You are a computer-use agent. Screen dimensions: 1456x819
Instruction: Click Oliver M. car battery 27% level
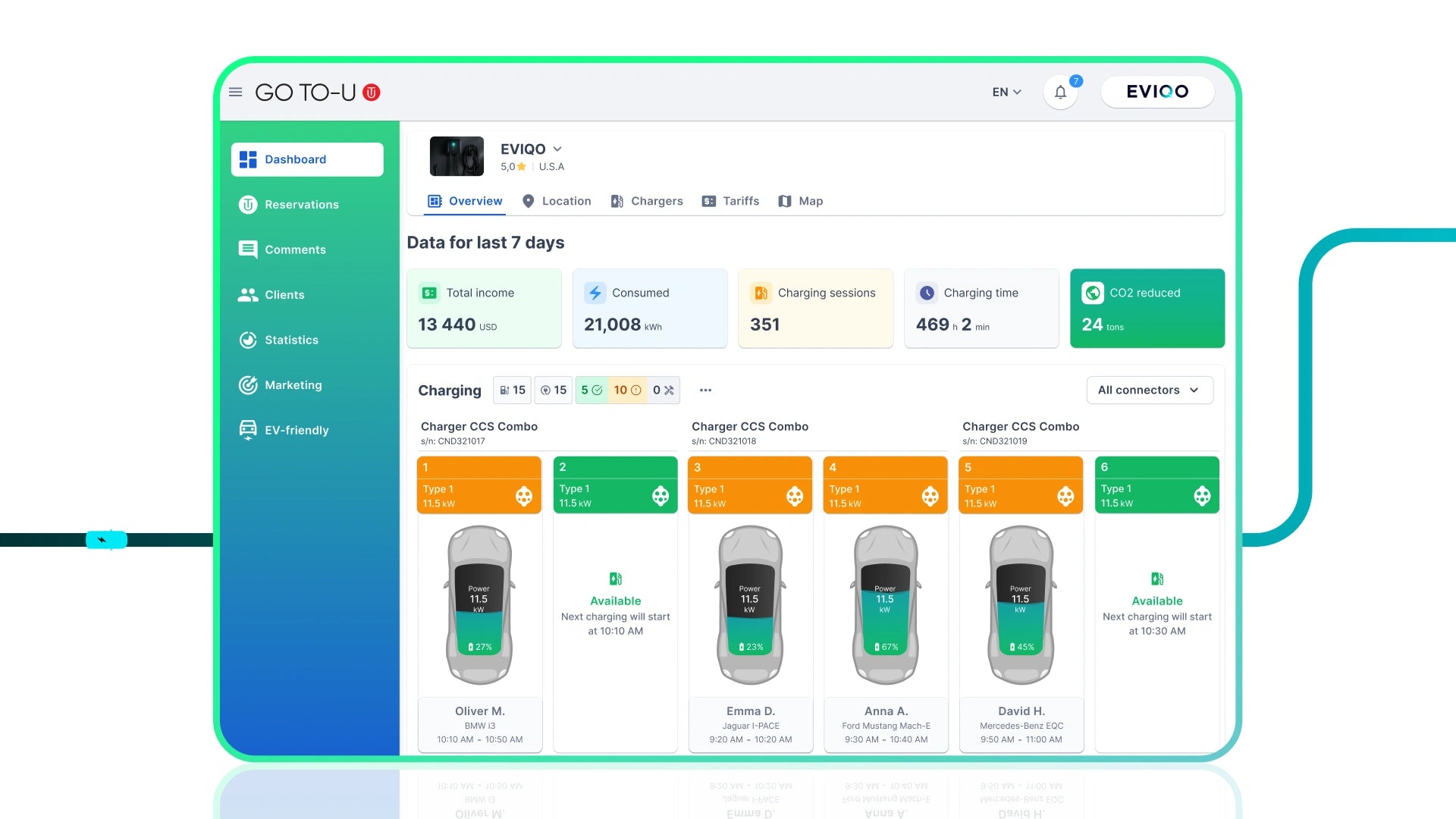479,646
